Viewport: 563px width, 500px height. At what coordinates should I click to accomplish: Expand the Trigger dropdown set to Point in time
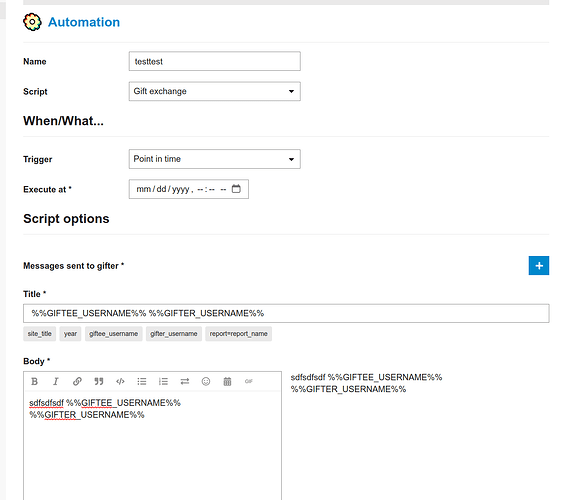(215, 159)
